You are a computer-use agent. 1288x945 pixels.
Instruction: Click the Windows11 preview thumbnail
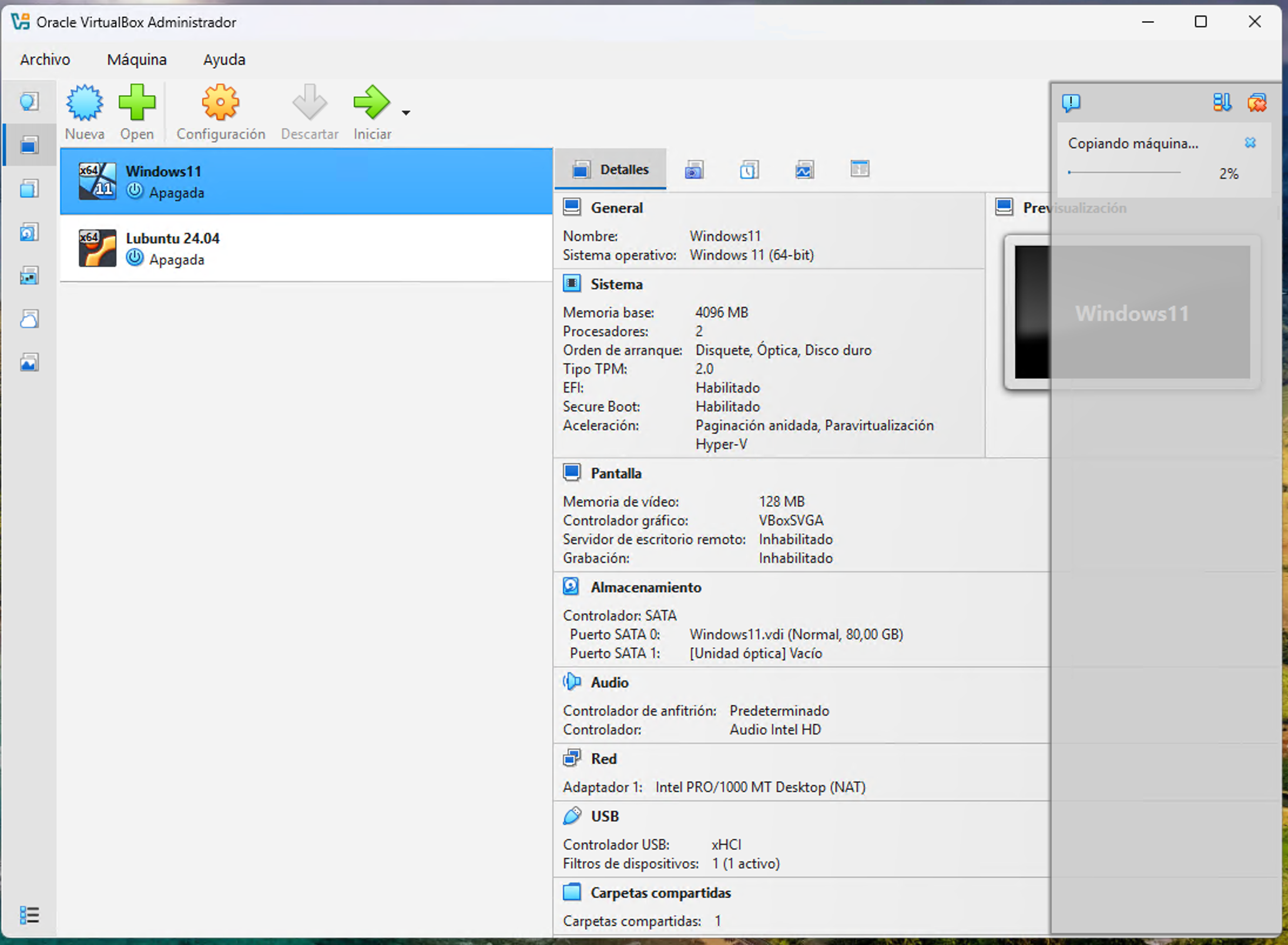(1132, 312)
